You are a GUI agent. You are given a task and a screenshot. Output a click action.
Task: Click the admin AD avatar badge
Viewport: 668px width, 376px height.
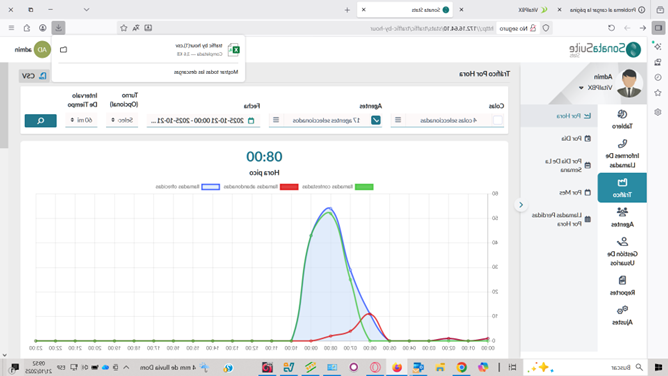(x=42, y=50)
